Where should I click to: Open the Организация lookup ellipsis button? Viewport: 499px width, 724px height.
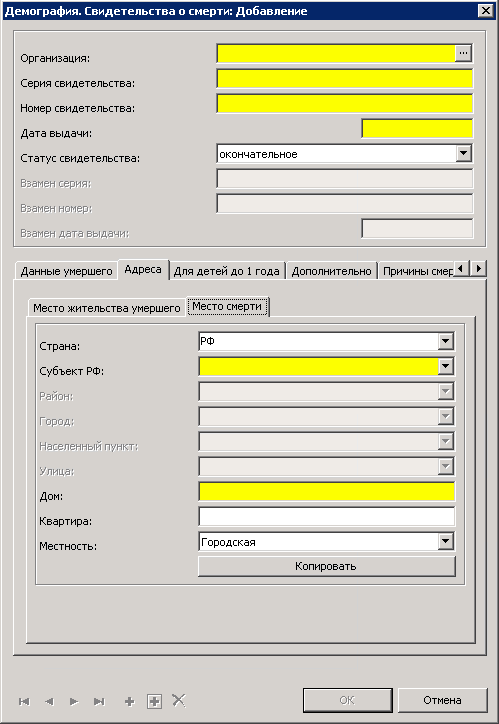click(463, 54)
